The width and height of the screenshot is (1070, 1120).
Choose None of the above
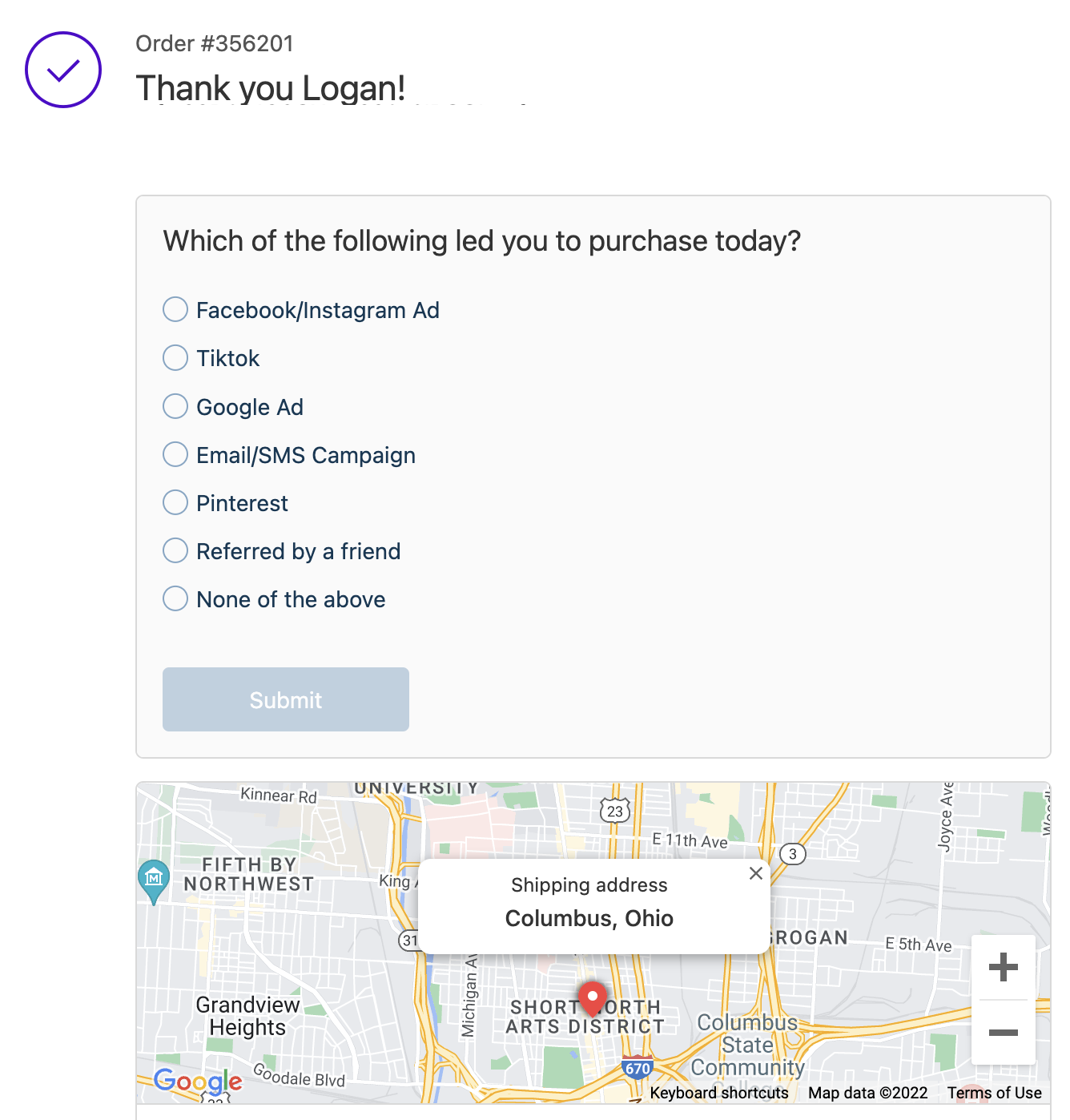pos(175,598)
